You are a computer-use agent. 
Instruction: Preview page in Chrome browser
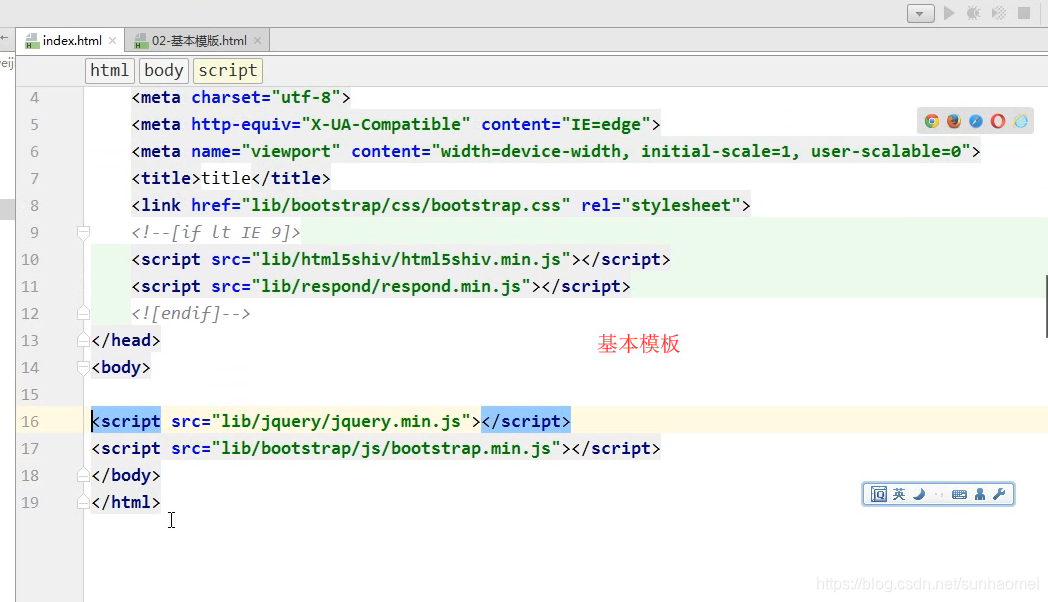(932, 121)
